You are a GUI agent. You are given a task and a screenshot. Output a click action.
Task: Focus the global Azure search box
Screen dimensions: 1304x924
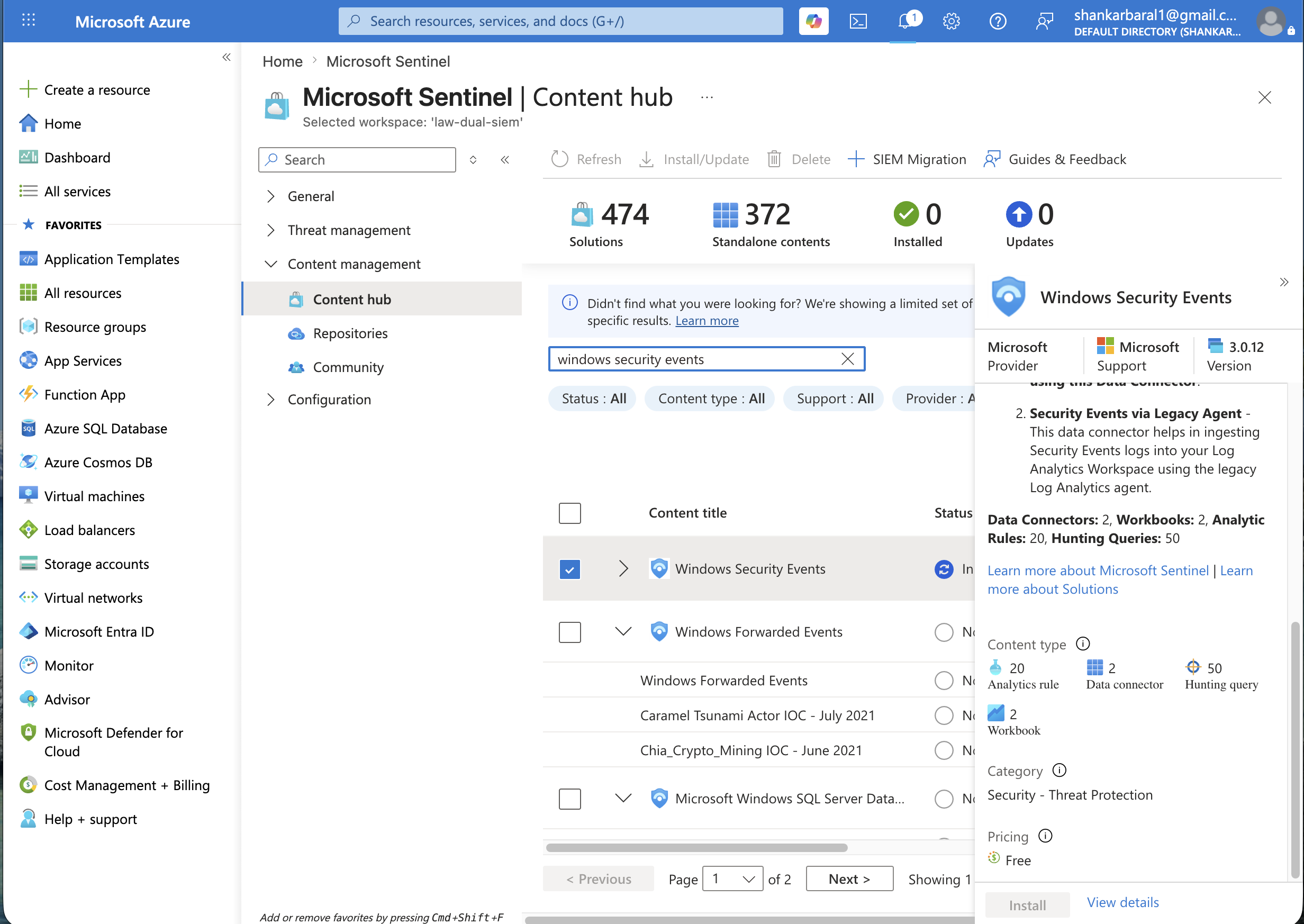tap(561, 21)
